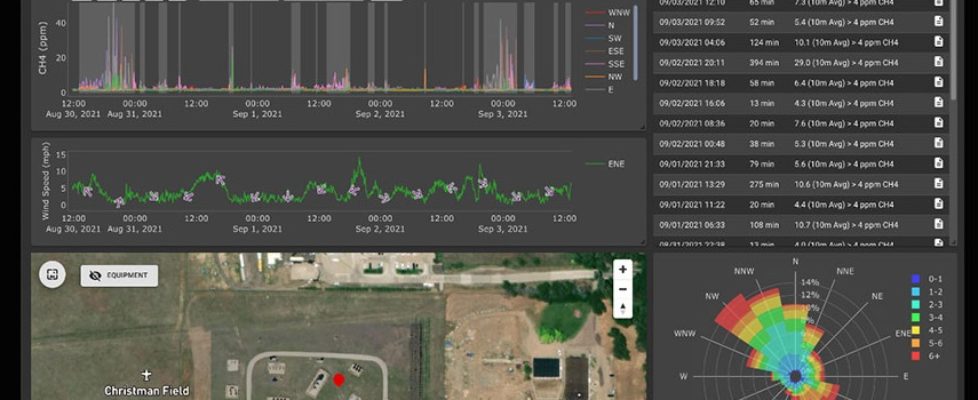Select timestamp 09/03/2021 04:06
This screenshot has width=978, height=400.
coord(692,42)
